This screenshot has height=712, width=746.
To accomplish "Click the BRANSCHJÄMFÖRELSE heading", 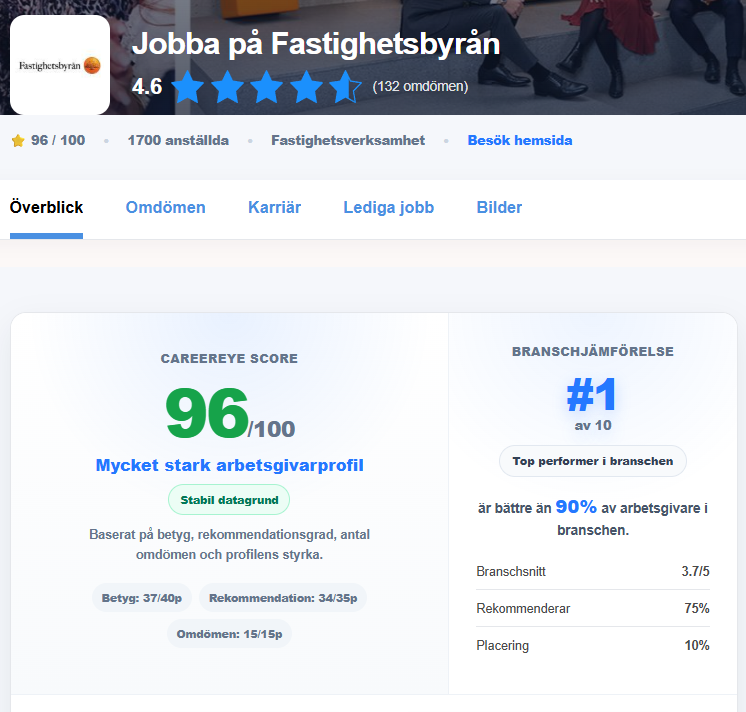I will click(593, 351).
